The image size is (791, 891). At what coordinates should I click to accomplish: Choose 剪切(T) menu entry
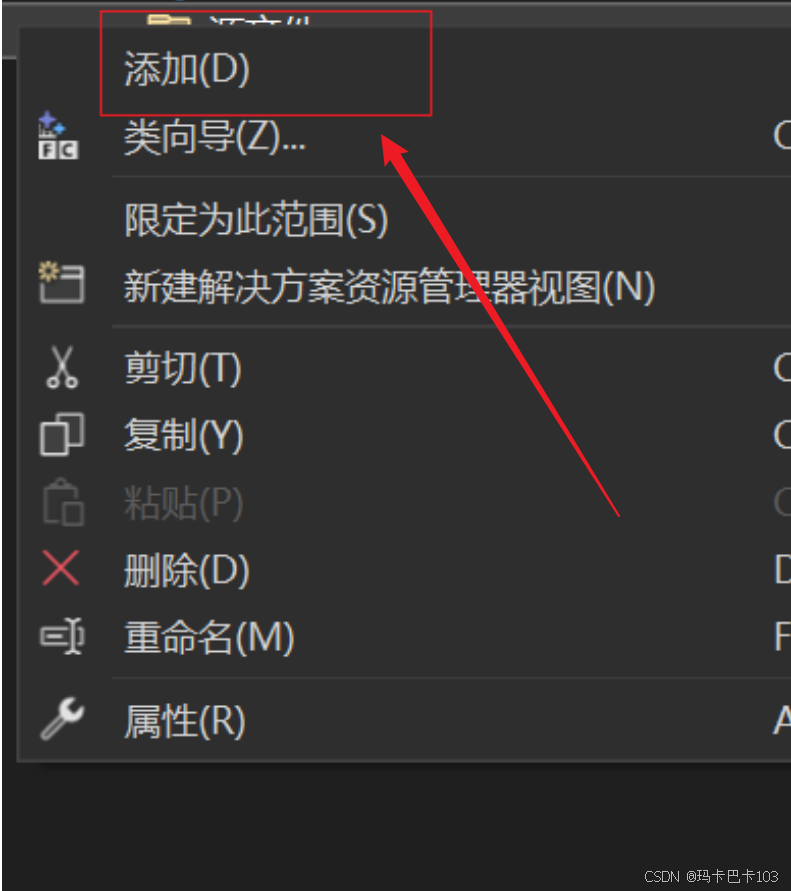[182, 369]
